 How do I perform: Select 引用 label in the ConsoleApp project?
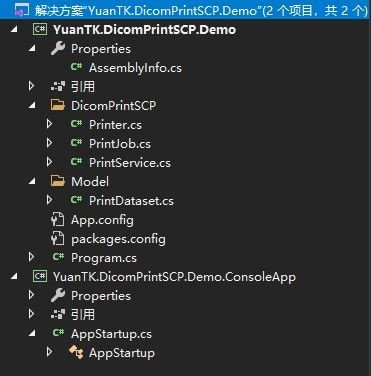[x=83, y=315]
